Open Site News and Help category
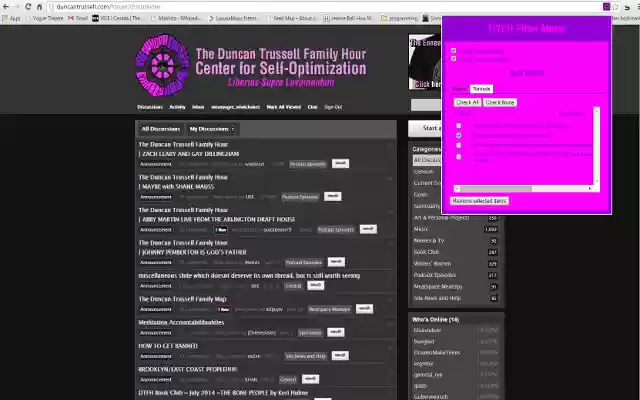Screen dimensions: 640x400 (x=456, y=298)
